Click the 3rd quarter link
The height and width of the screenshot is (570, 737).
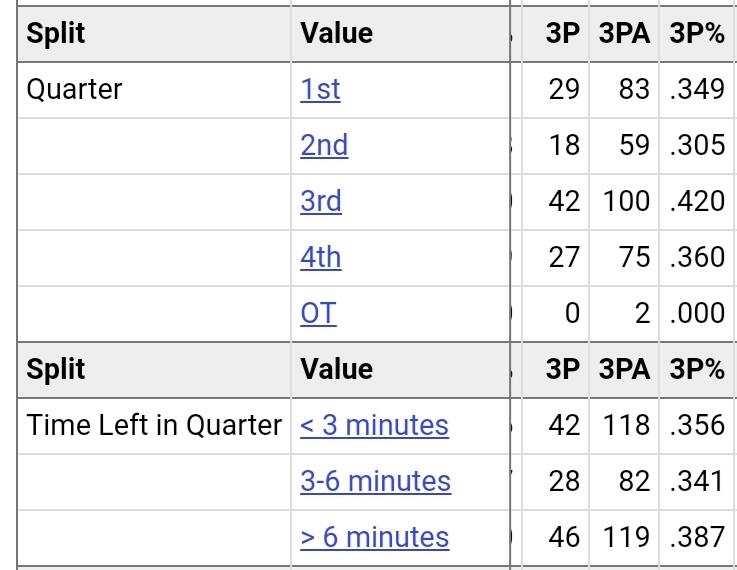click(x=321, y=201)
